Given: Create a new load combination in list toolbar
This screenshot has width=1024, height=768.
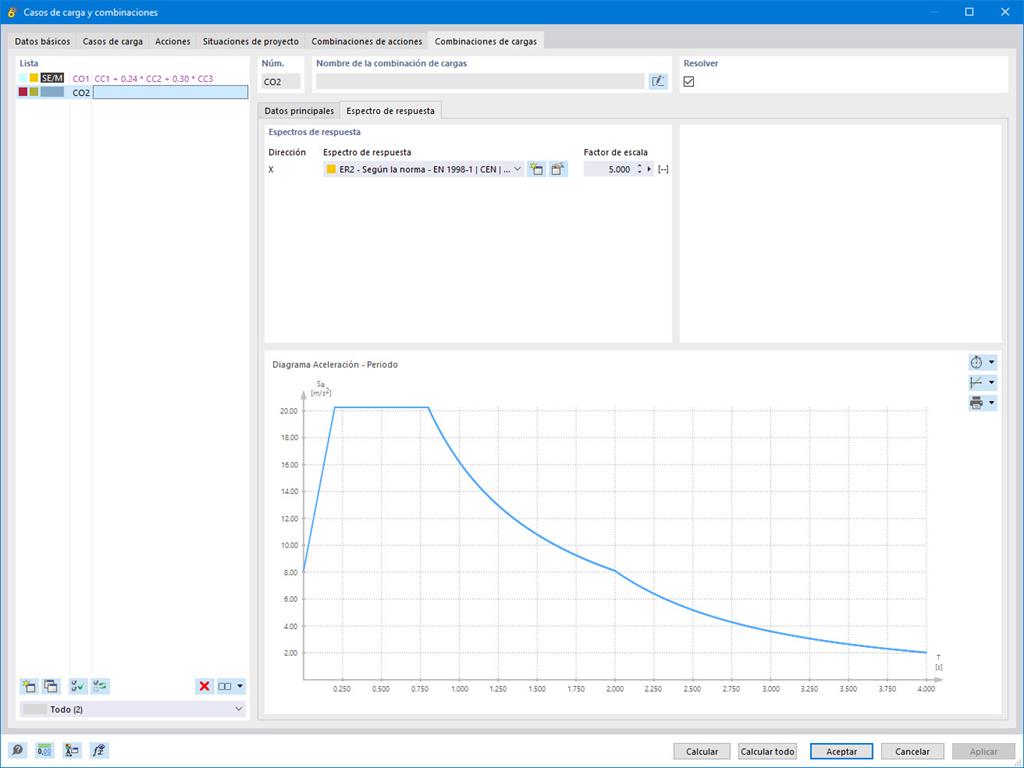Looking at the screenshot, I should click(29, 686).
